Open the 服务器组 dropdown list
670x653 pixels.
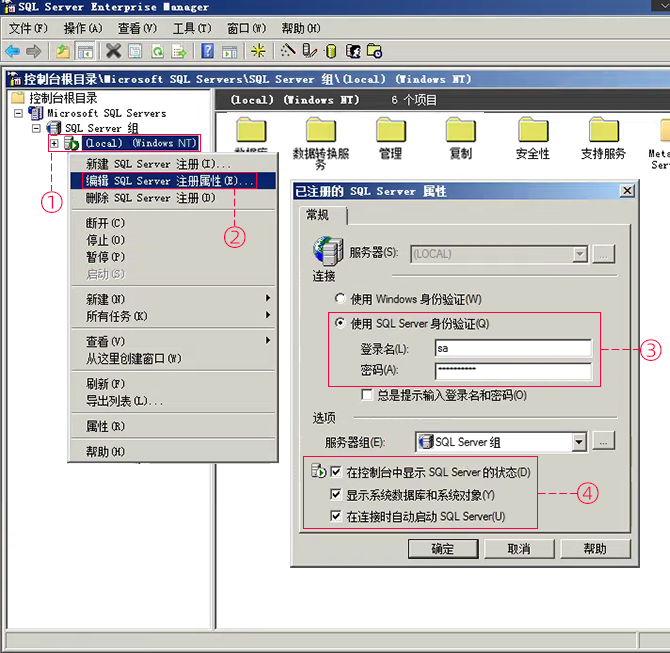pyautogui.click(x=578, y=442)
